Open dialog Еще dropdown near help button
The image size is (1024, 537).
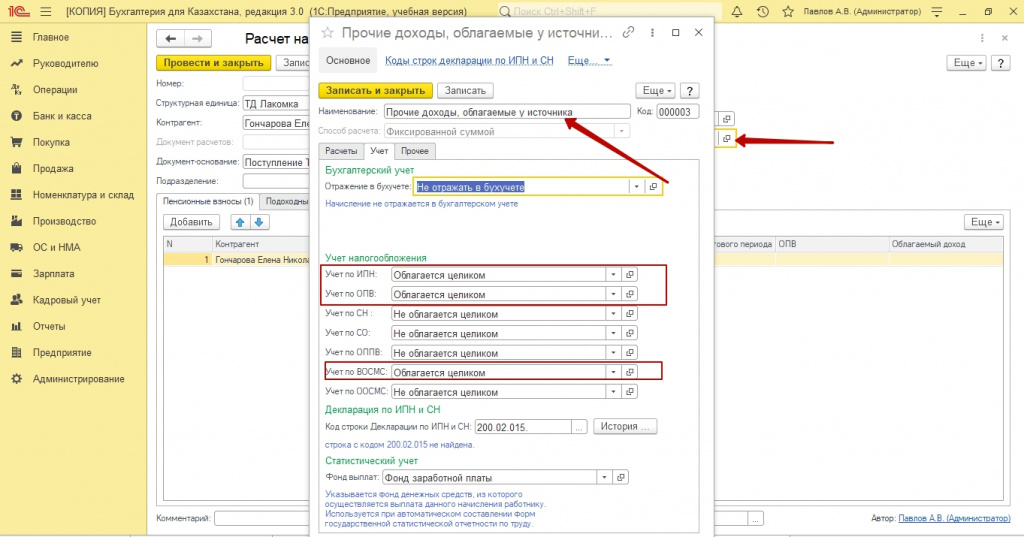(x=655, y=91)
